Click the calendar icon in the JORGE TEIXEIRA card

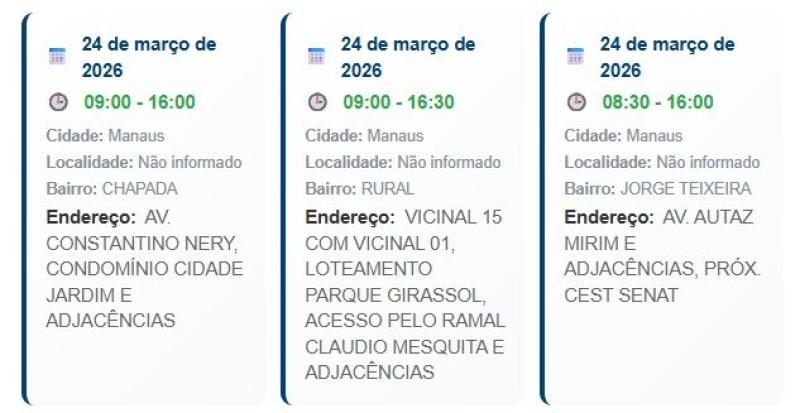tap(575, 57)
